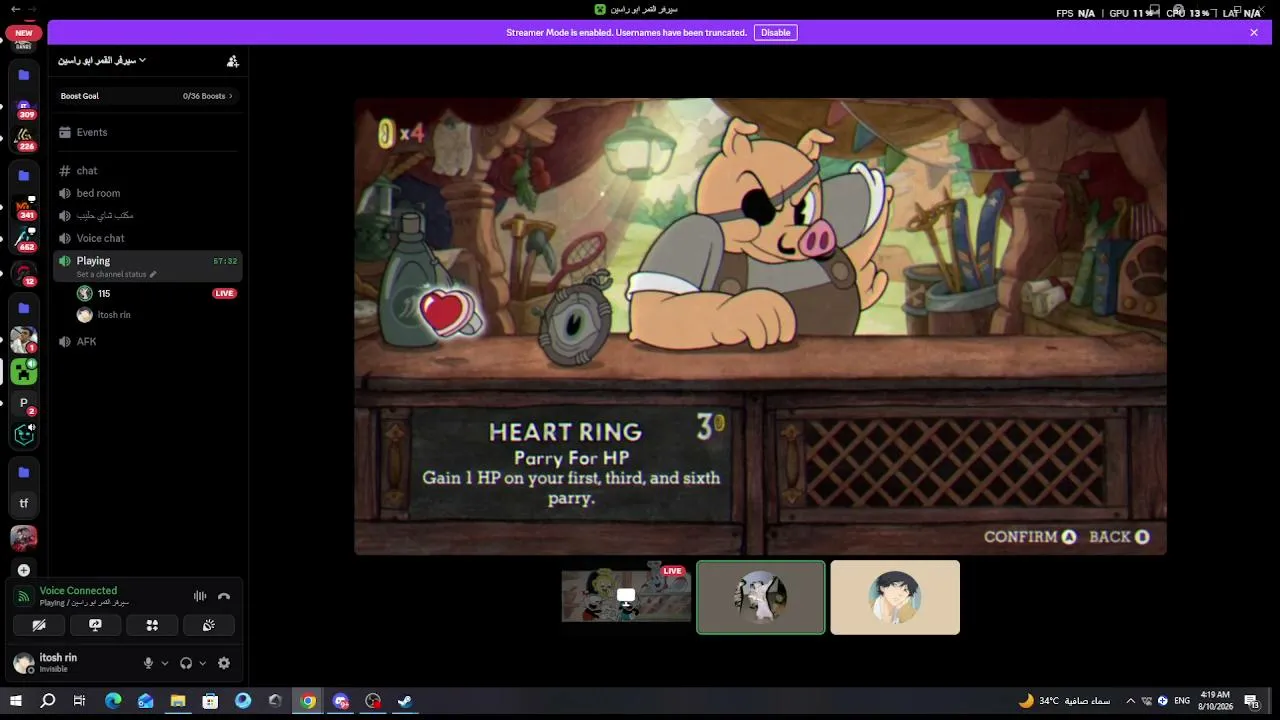Open voice connection signal details
The image size is (1280, 720).
point(23,596)
